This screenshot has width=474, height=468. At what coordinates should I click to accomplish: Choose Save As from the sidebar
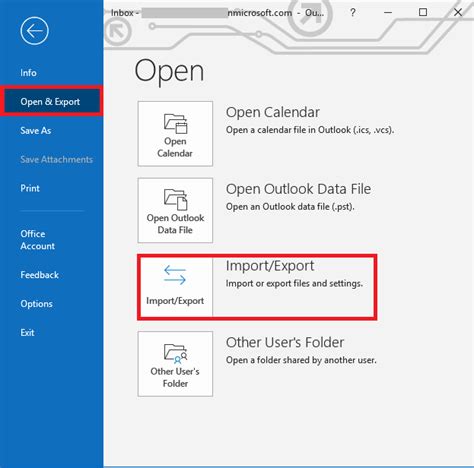tap(36, 130)
